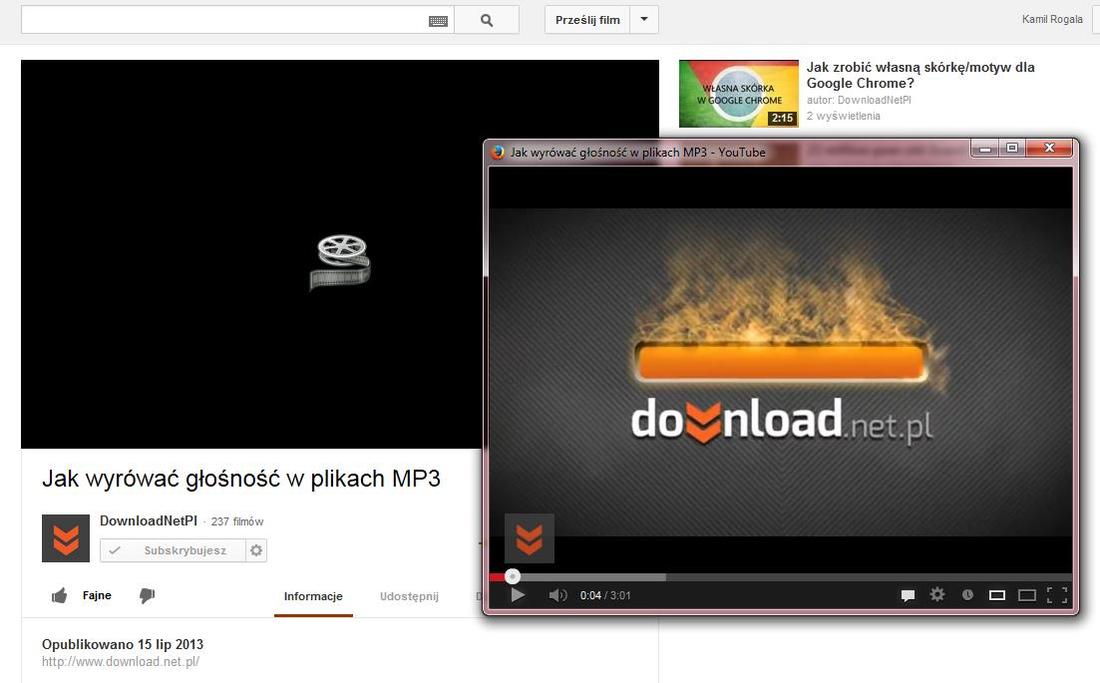Click author DownloadNetPl under suggested video
Image resolution: width=1100 pixels, height=683 pixels.
coord(874,100)
